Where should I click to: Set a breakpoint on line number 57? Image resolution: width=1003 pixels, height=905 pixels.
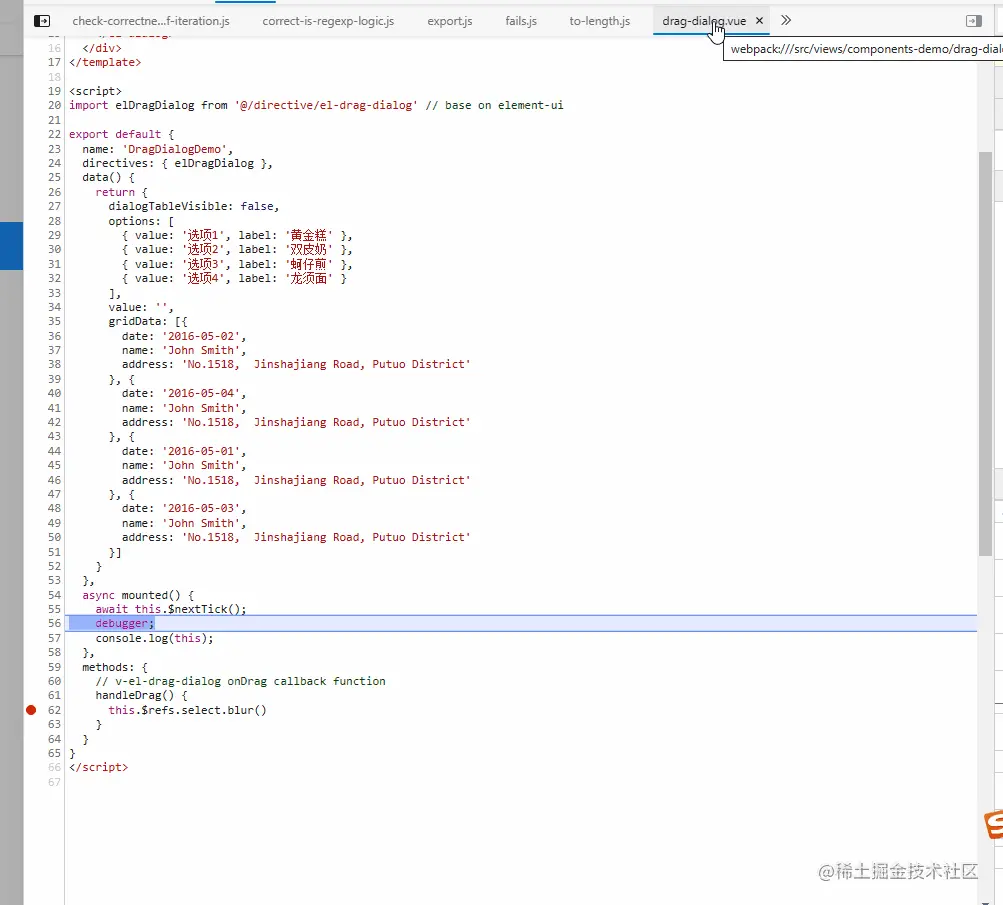54,638
